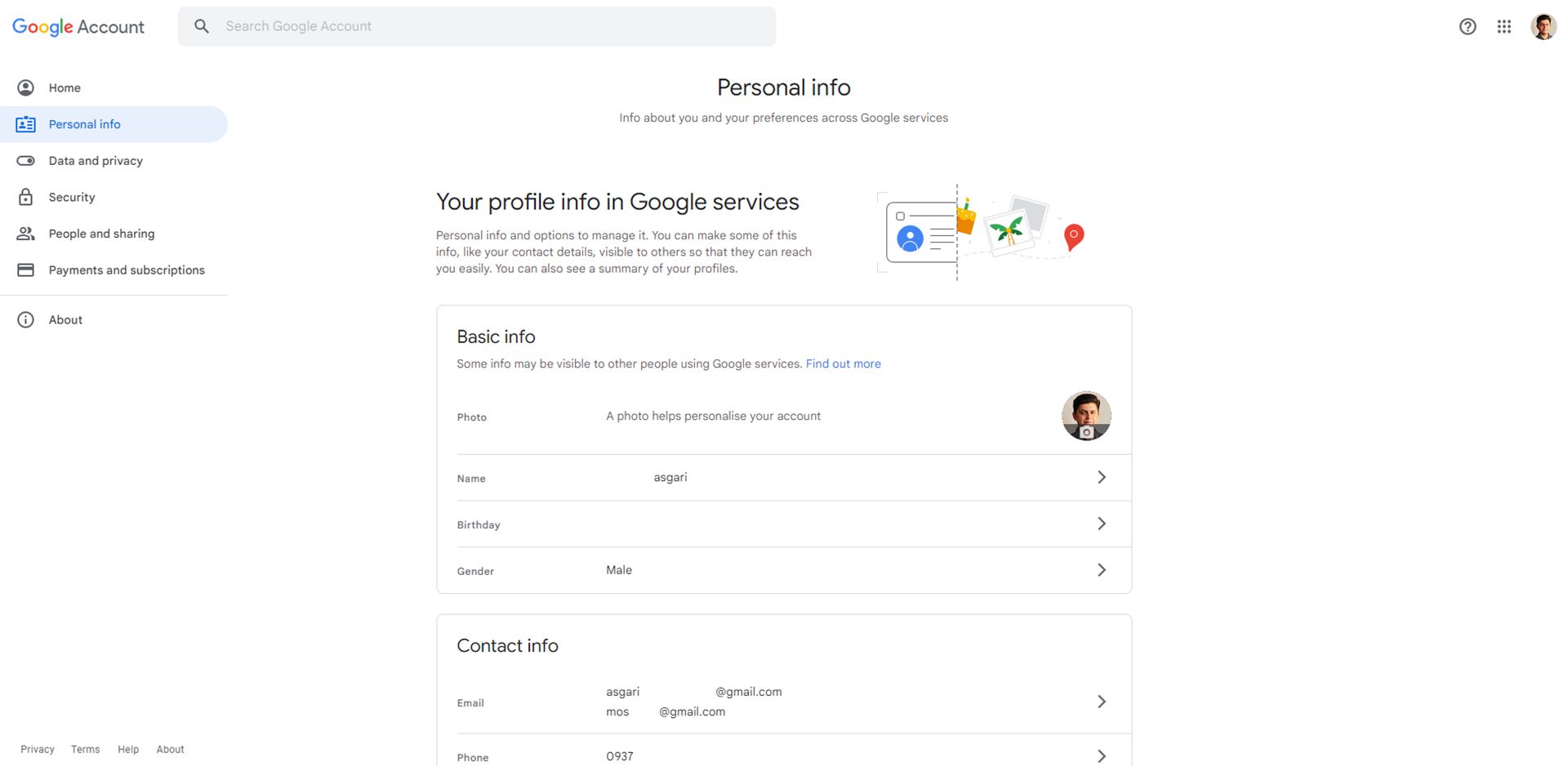
Task: Click the search magnifier icon
Action: click(202, 26)
